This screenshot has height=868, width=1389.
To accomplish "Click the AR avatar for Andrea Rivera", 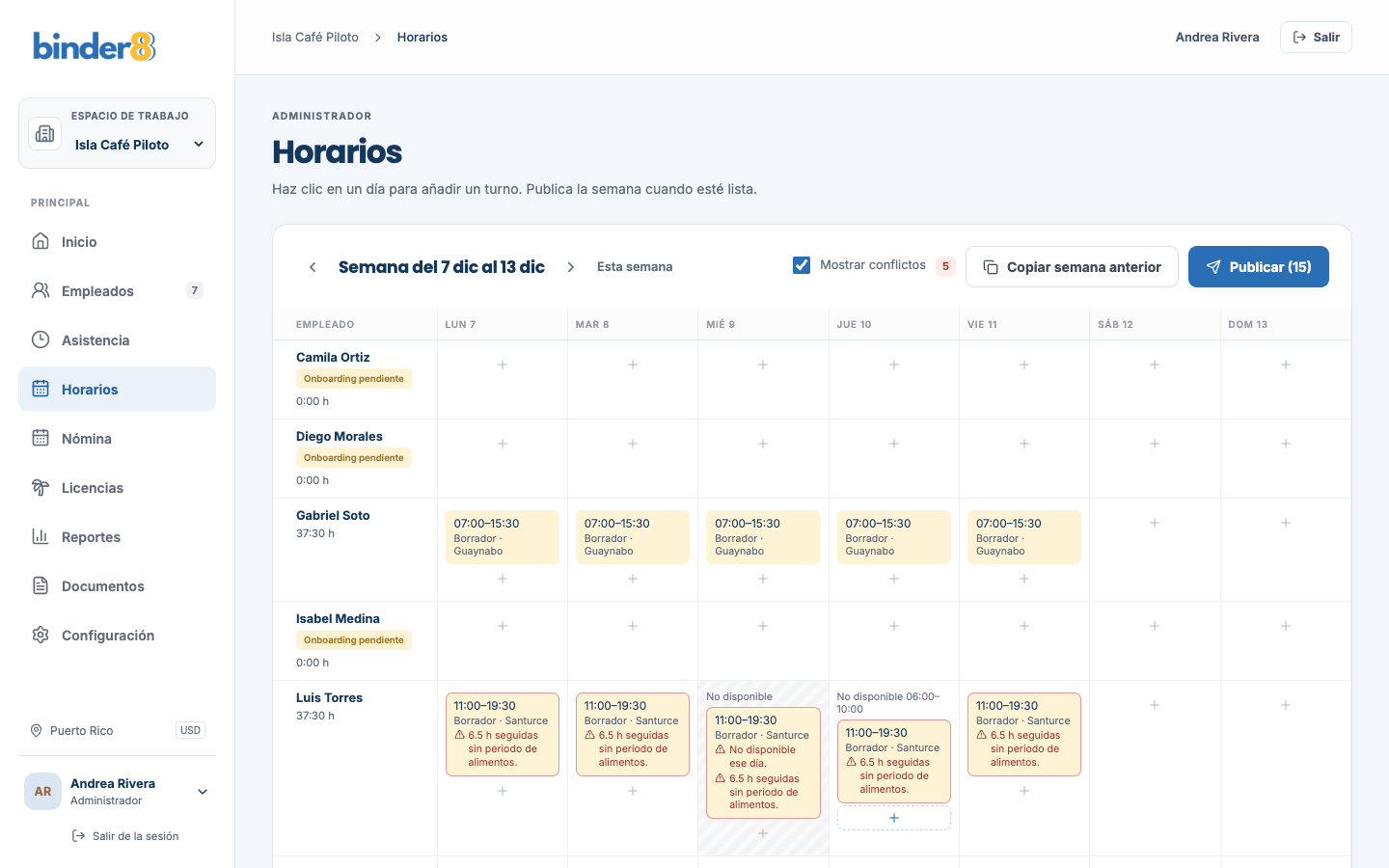I will (43, 792).
